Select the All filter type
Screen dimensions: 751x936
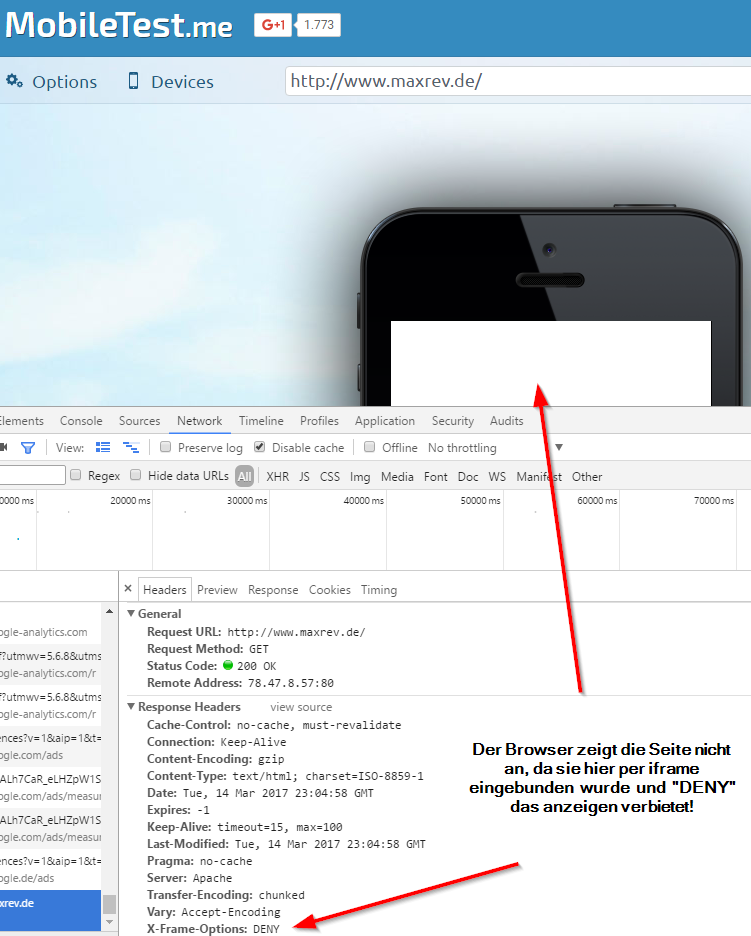pyautogui.click(x=244, y=476)
